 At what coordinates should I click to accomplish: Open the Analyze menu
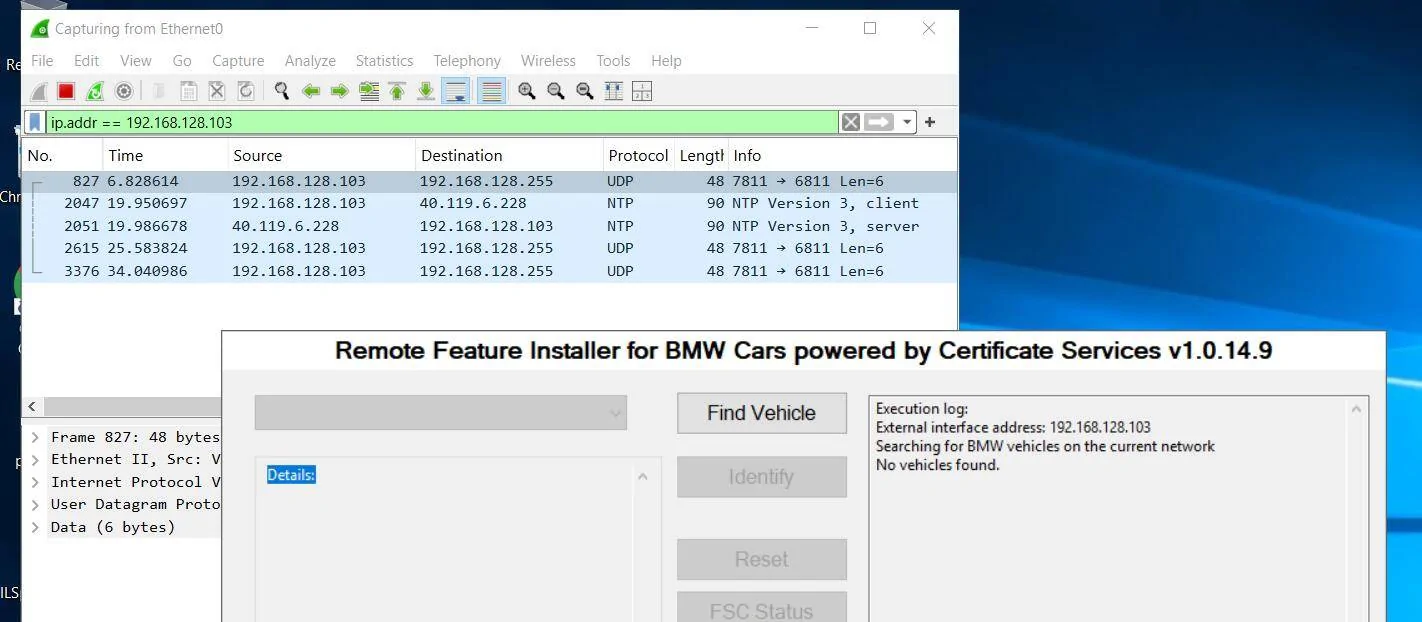[310, 61]
